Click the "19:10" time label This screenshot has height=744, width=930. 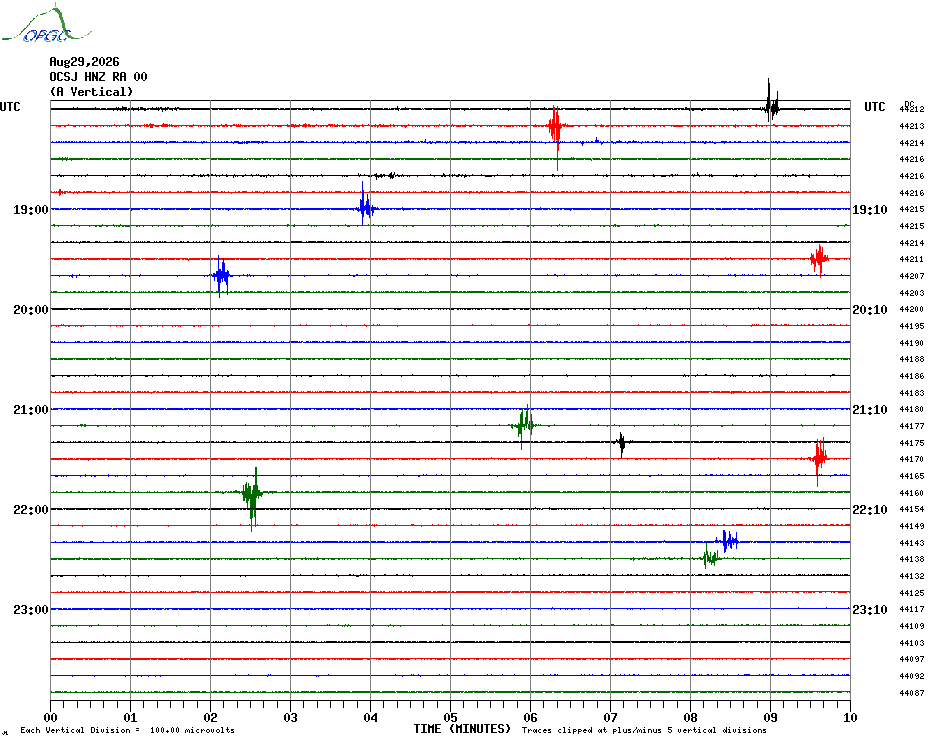(870, 209)
